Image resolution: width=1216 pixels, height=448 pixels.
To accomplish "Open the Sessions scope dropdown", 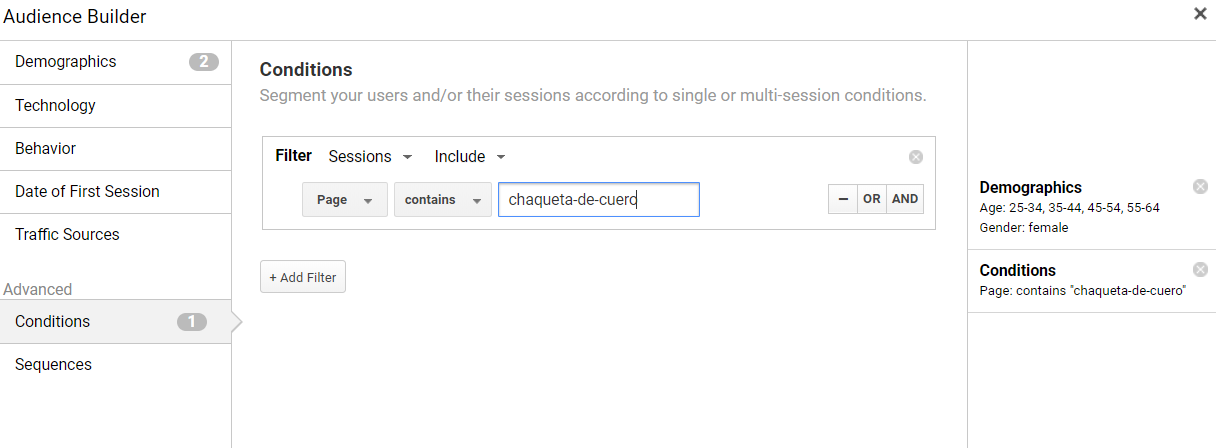I will click(x=371, y=157).
